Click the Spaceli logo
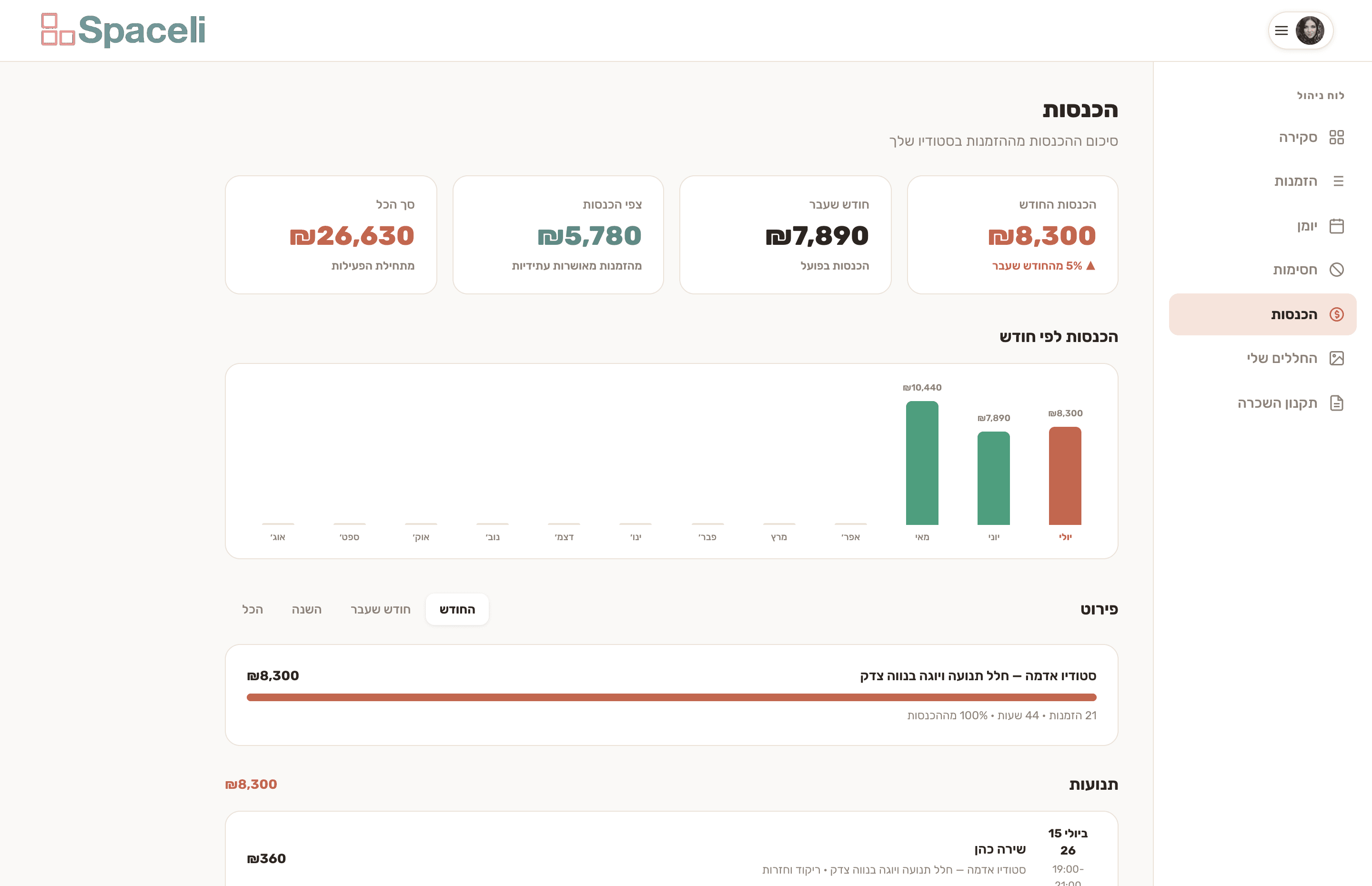The image size is (1372, 886). [123, 30]
